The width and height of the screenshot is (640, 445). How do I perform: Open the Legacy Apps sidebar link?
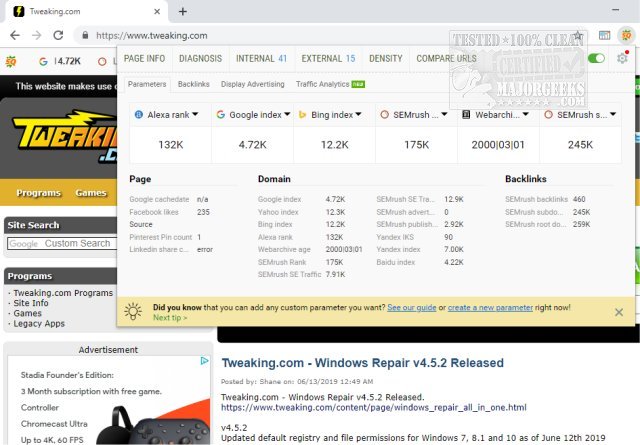coord(39,323)
